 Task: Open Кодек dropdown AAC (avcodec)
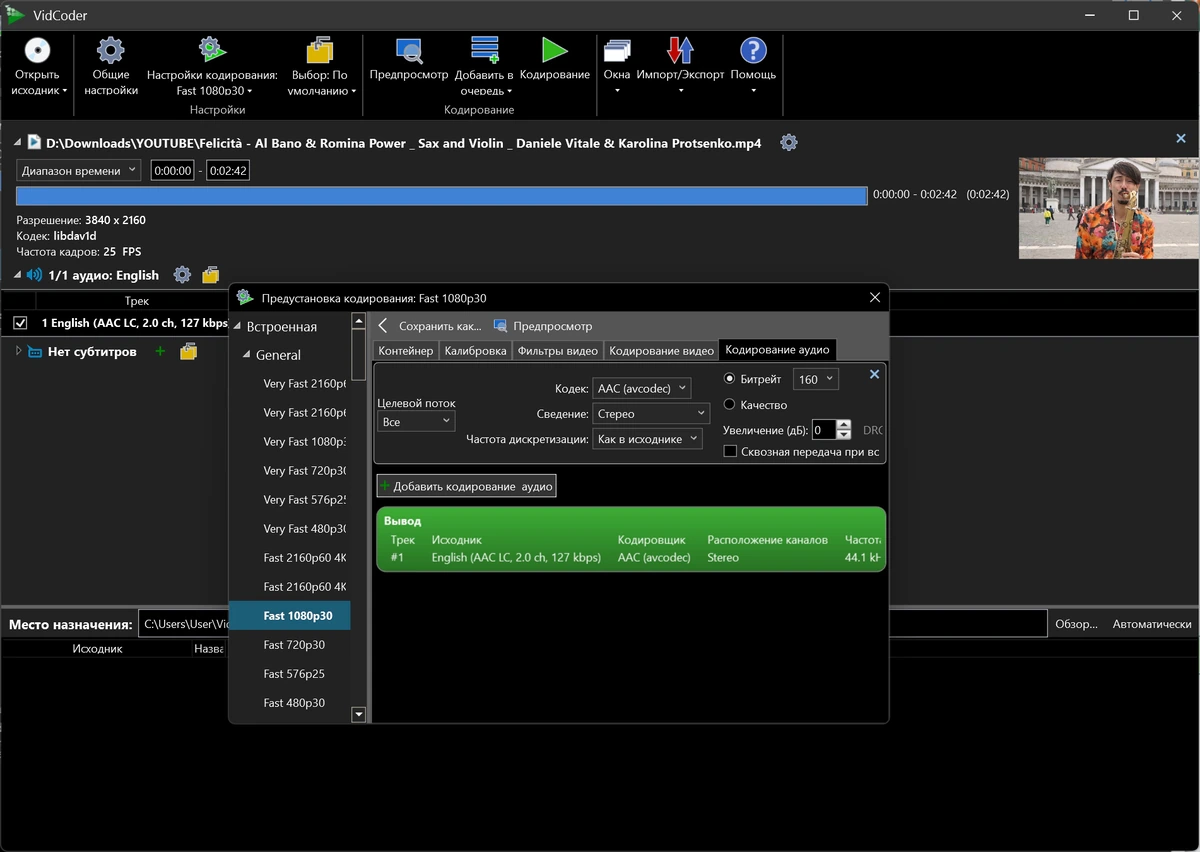coord(641,388)
